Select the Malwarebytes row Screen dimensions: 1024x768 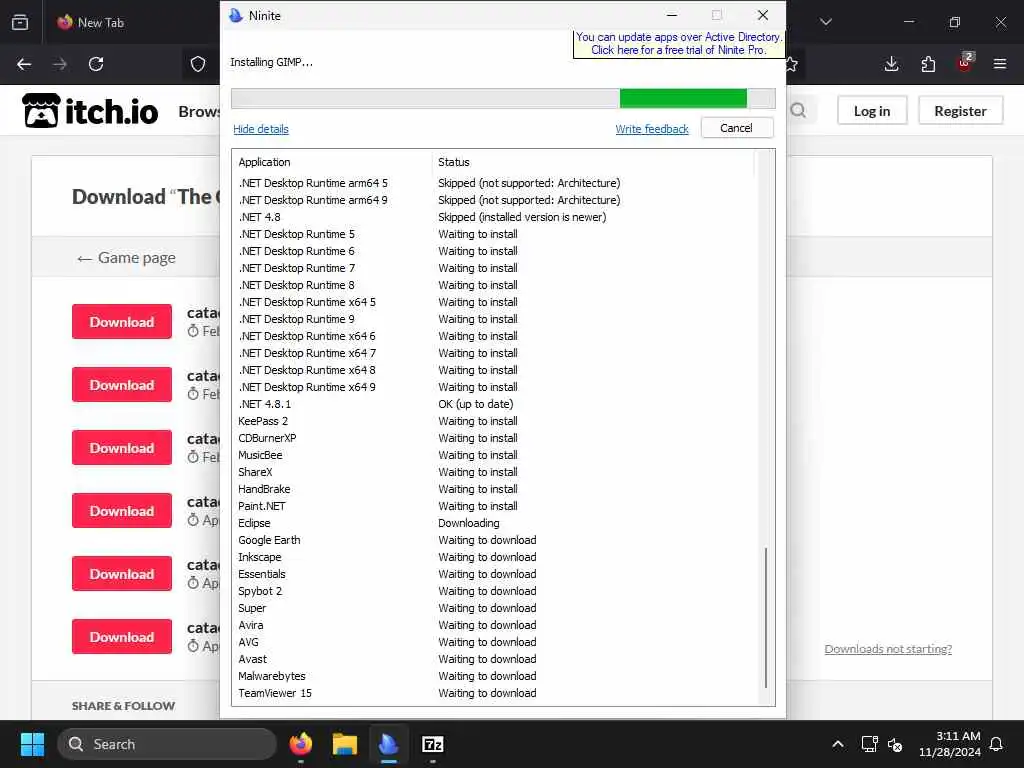(x=496, y=676)
